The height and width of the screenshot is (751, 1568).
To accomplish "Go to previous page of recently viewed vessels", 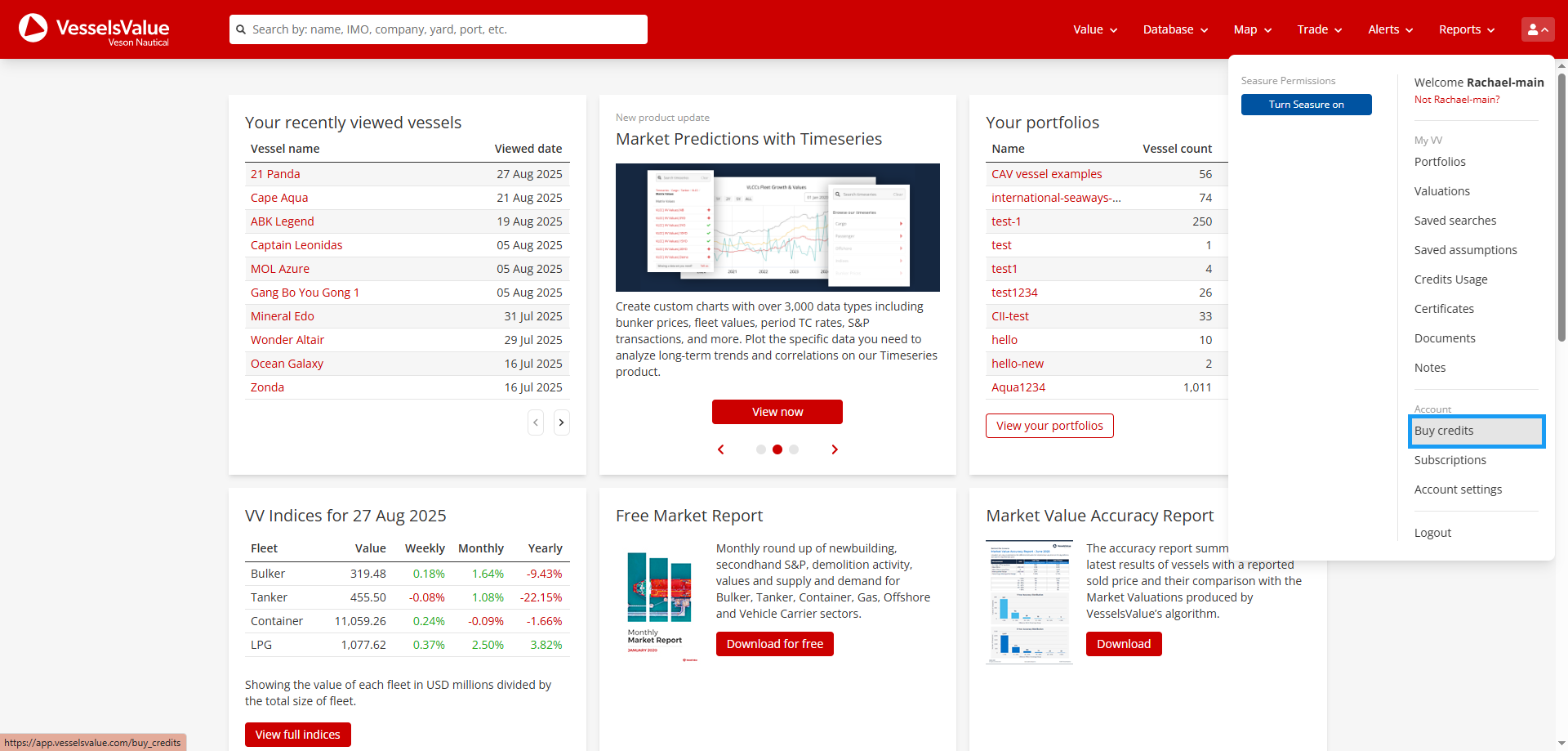I will click(536, 422).
